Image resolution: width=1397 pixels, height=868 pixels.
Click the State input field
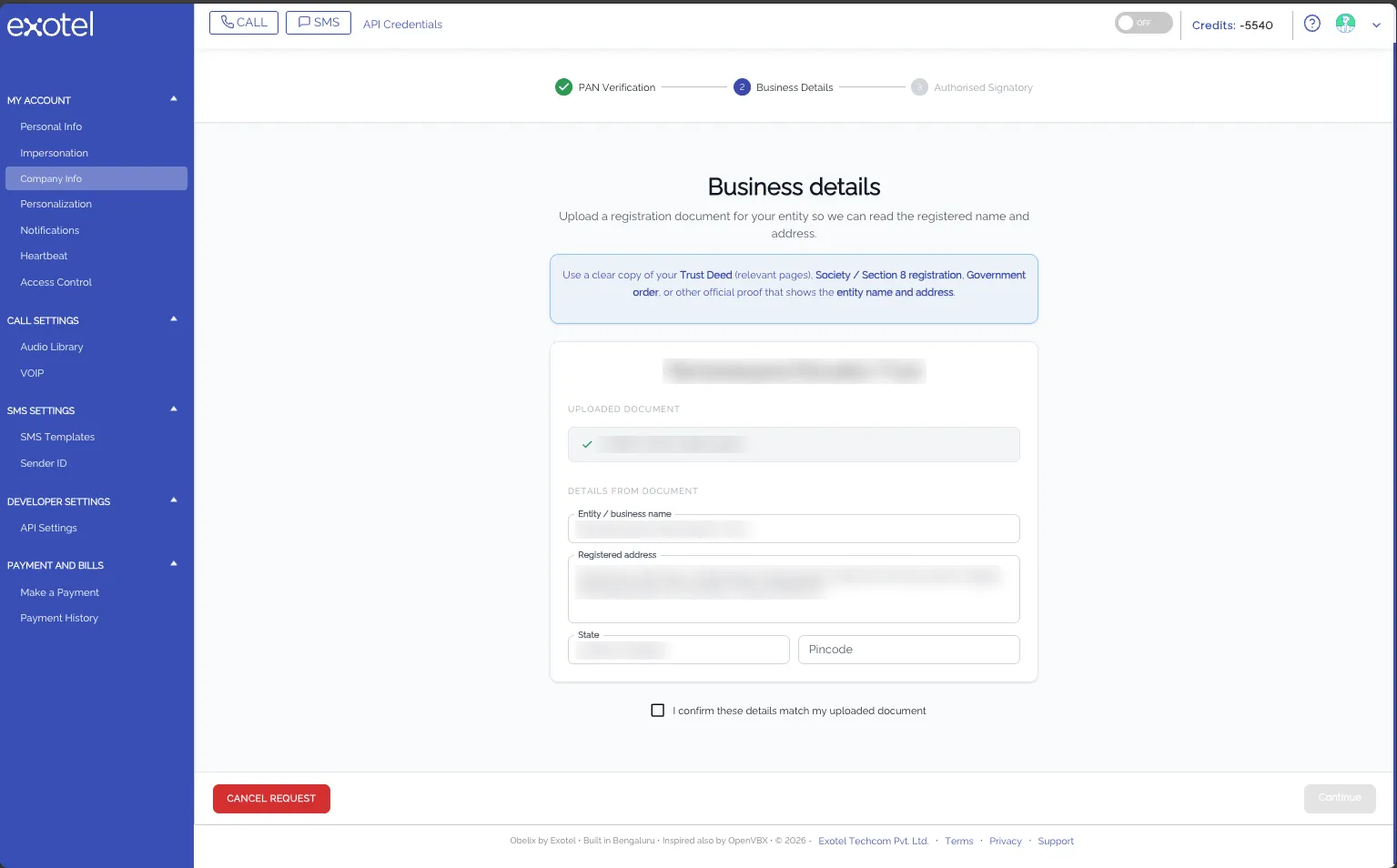point(679,650)
